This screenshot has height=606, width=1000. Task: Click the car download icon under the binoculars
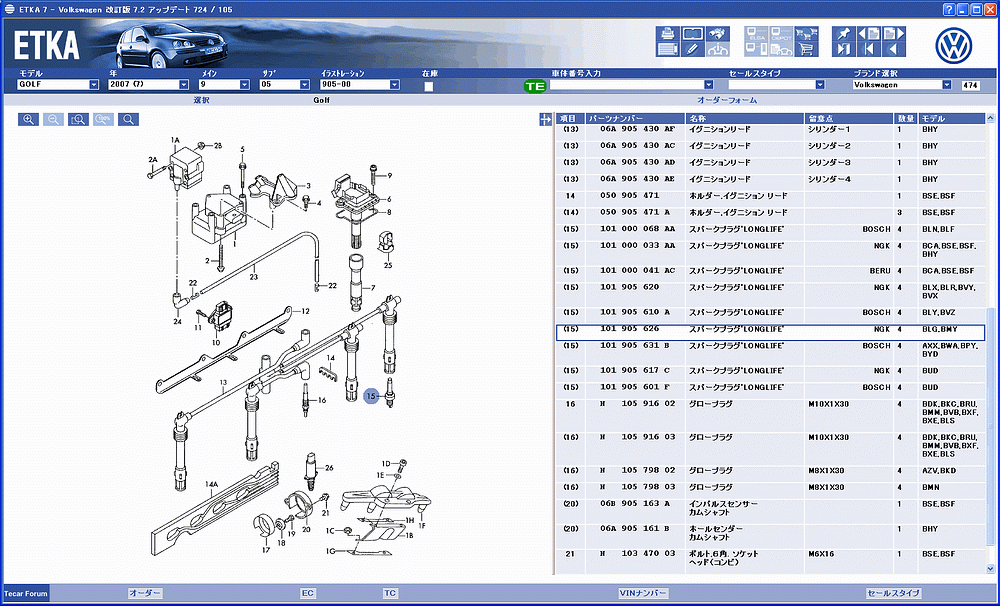718,49
